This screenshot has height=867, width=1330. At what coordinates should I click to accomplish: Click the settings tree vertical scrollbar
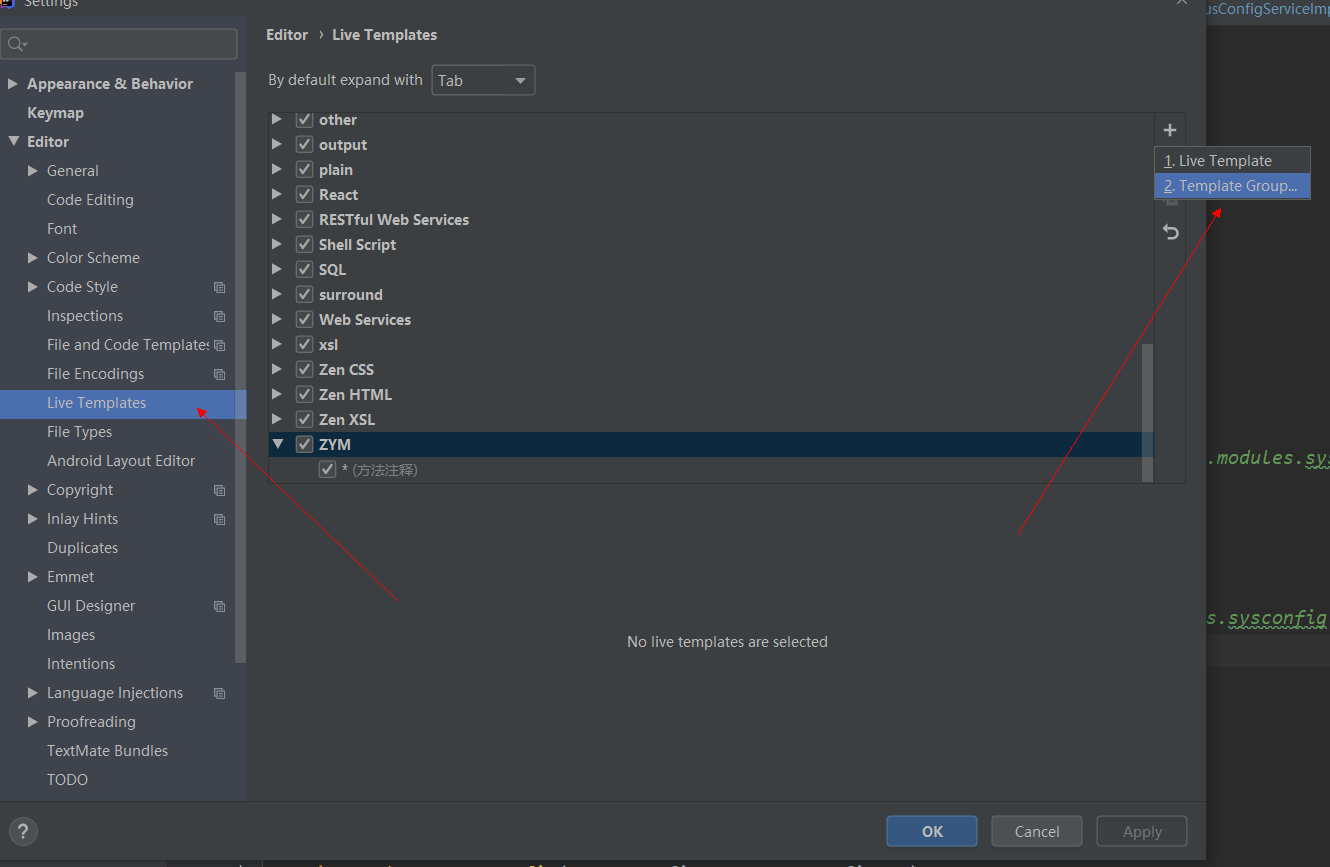pyautogui.click(x=240, y=366)
